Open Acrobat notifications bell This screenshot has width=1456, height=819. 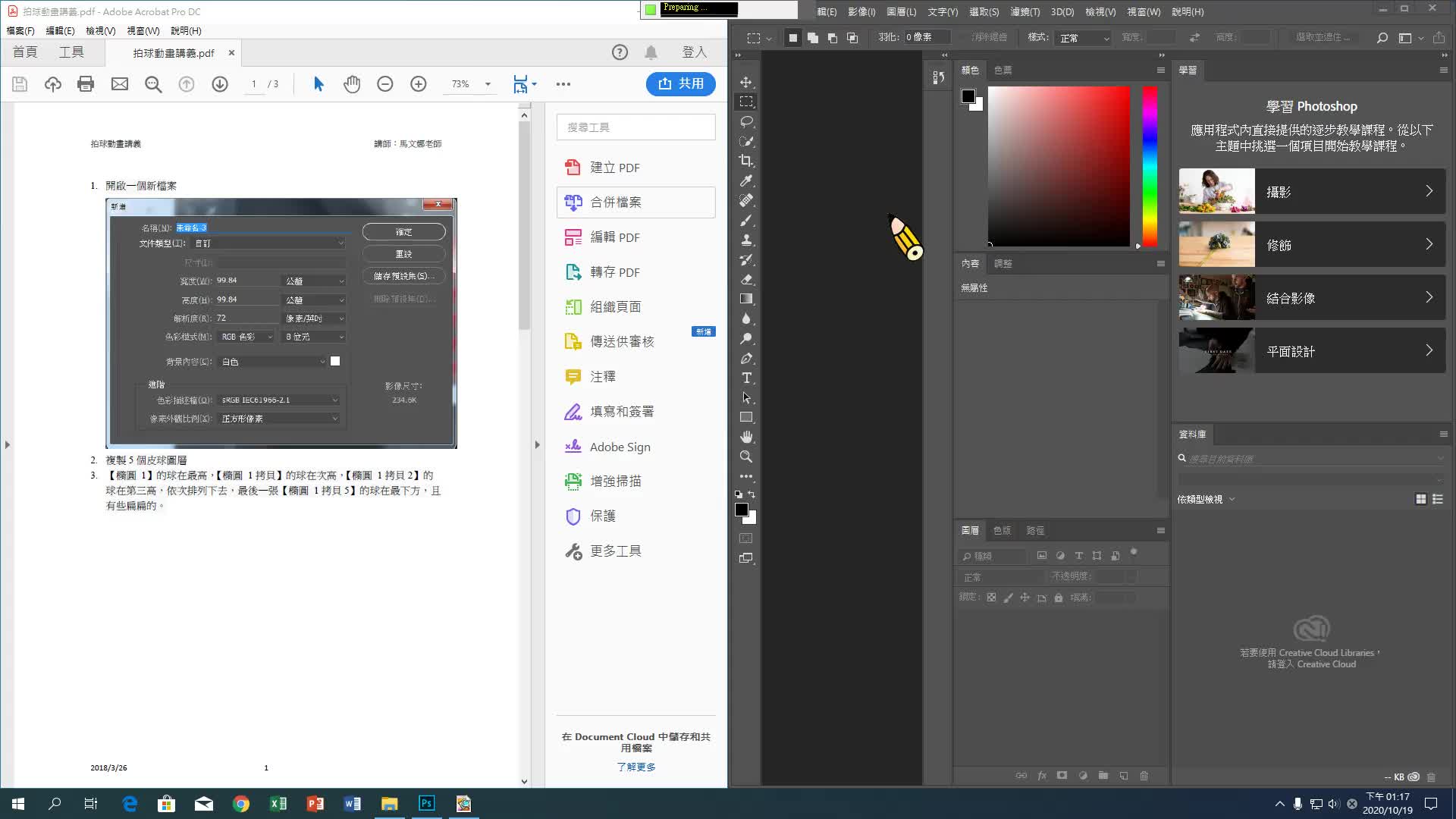click(x=651, y=52)
